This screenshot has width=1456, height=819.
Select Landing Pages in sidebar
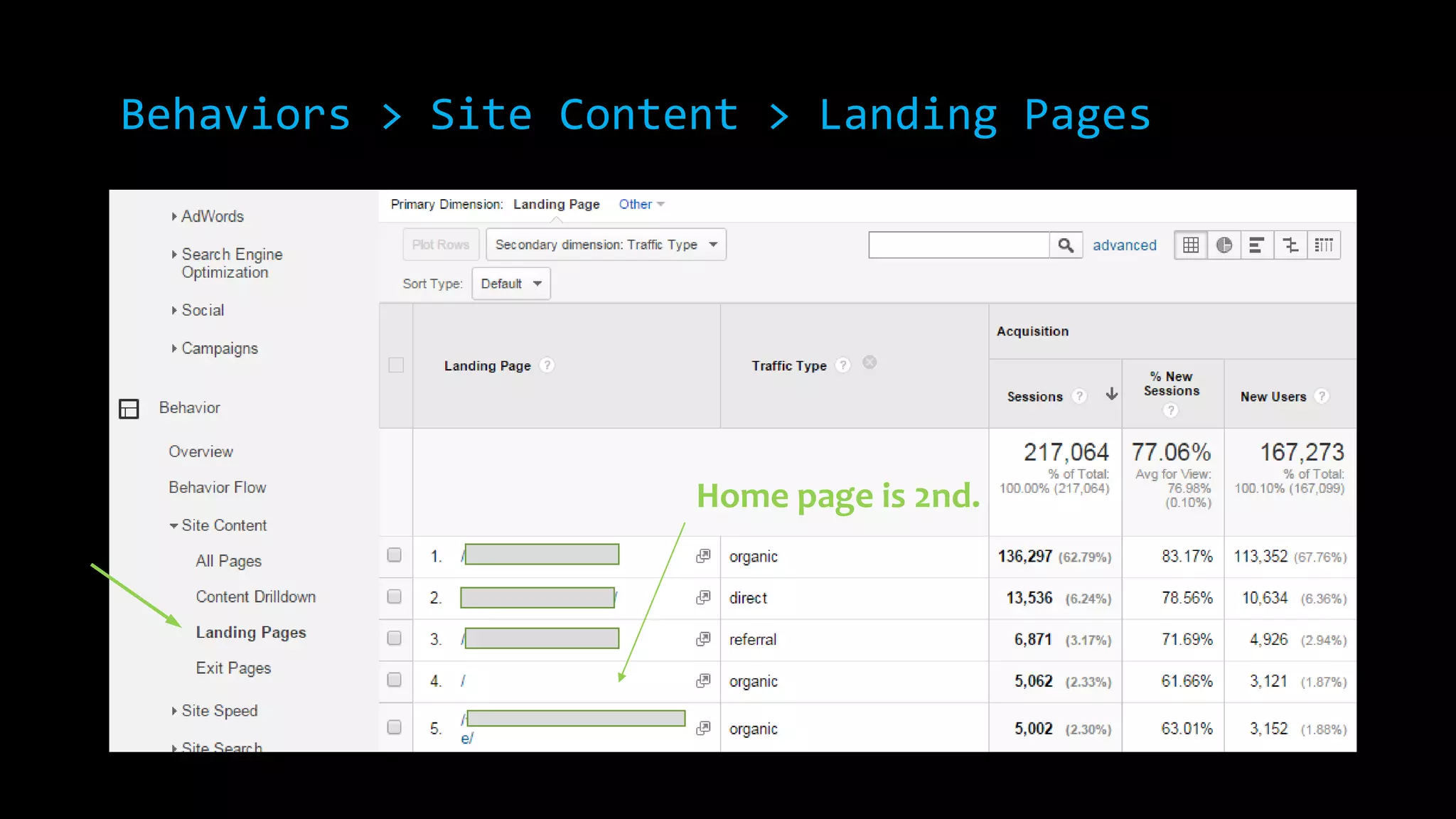[x=251, y=633]
